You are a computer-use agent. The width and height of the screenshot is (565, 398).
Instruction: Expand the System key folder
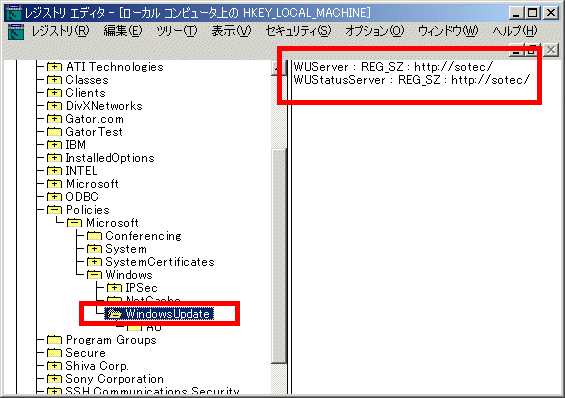click(94, 249)
